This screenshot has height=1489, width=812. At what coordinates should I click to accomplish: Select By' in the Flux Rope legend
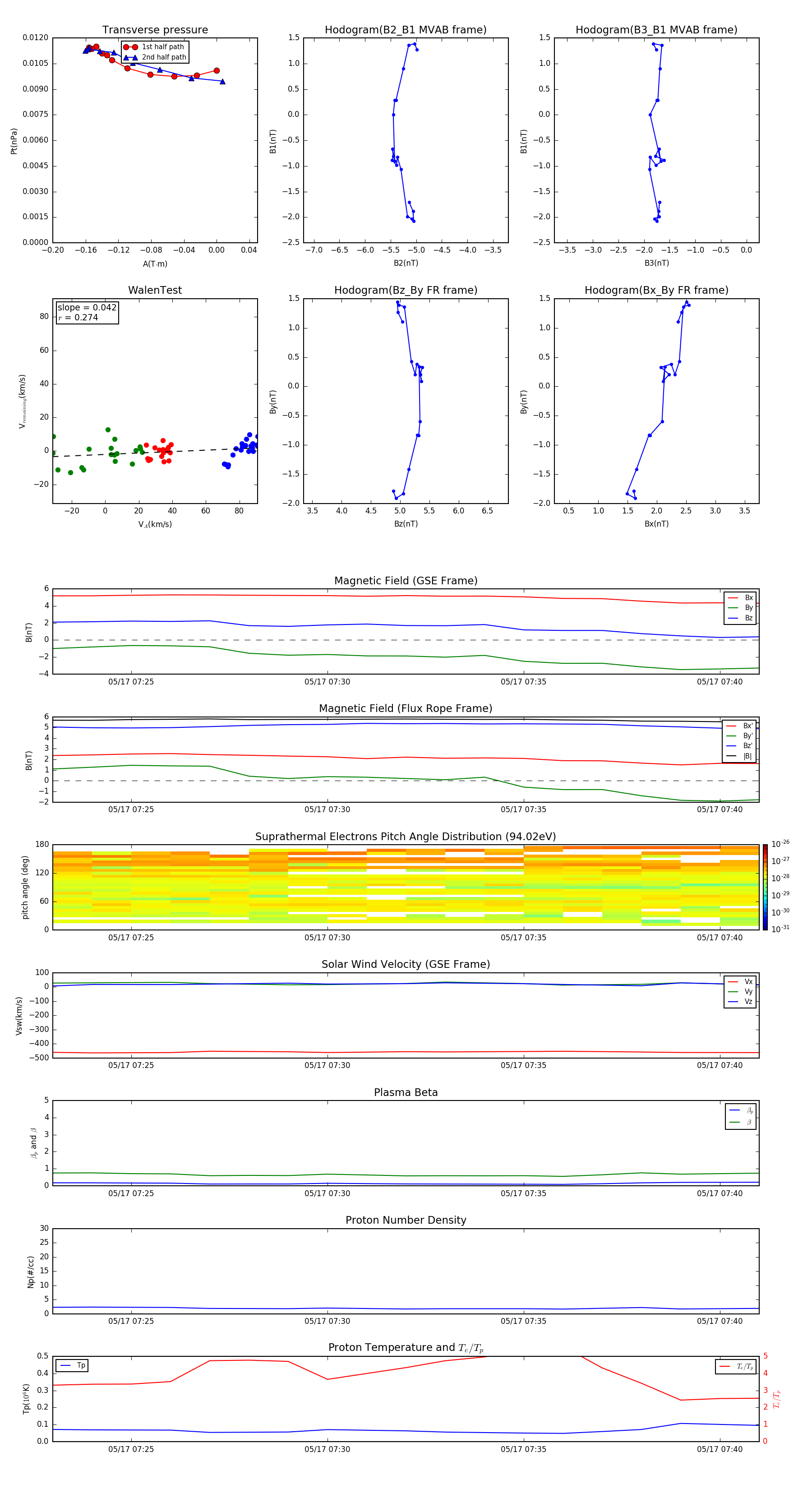click(740, 736)
